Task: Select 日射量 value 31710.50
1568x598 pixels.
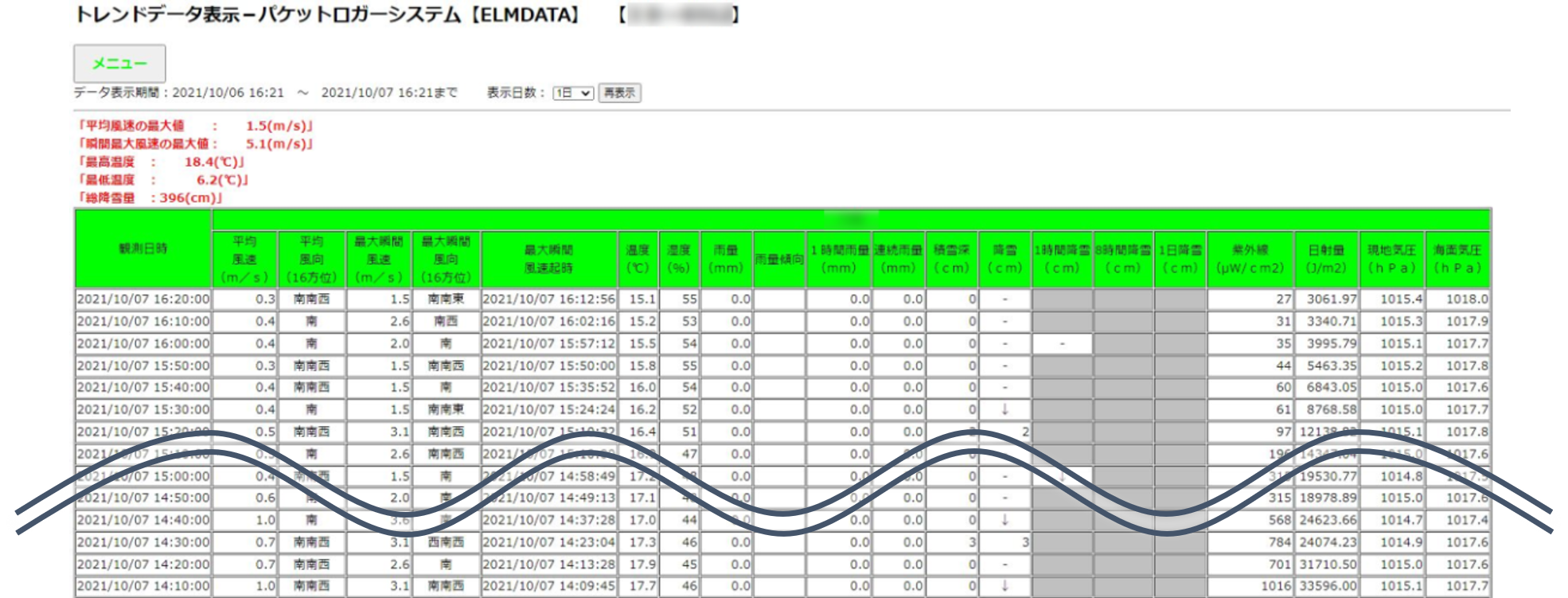Action: [1326, 565]
